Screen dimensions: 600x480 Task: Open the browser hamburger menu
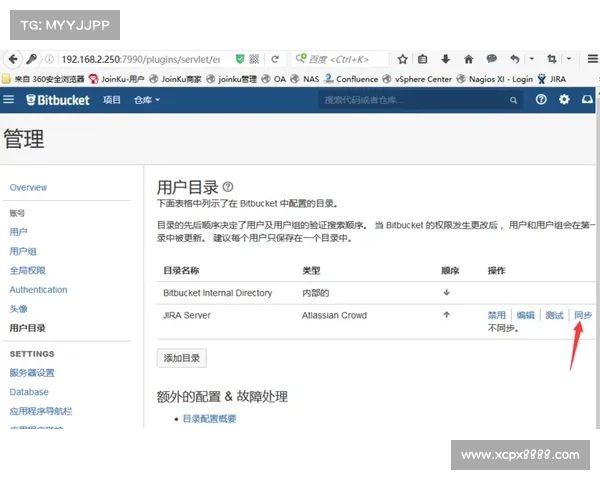tap(593, 59)
